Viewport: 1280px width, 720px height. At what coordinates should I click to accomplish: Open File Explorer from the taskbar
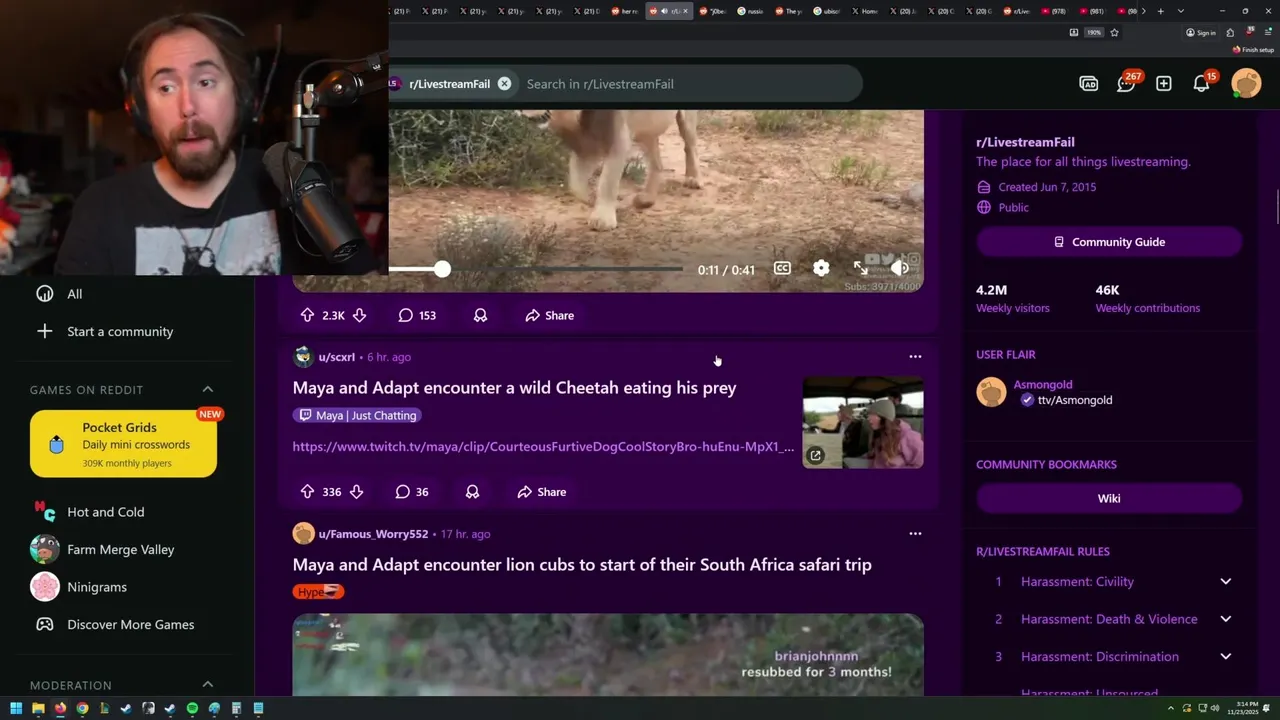coord(38,709)
